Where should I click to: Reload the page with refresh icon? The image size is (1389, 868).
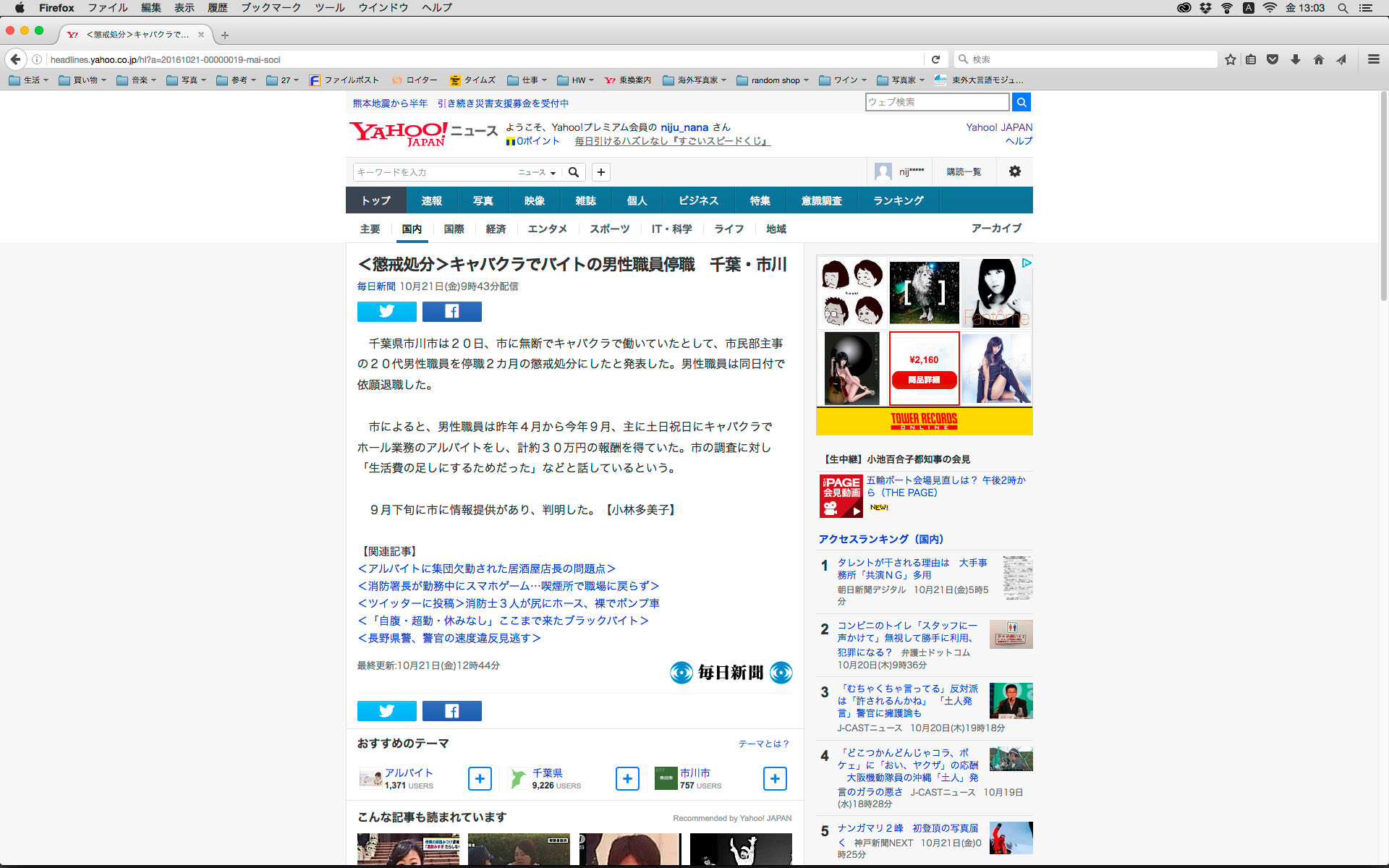pos(935,59)
